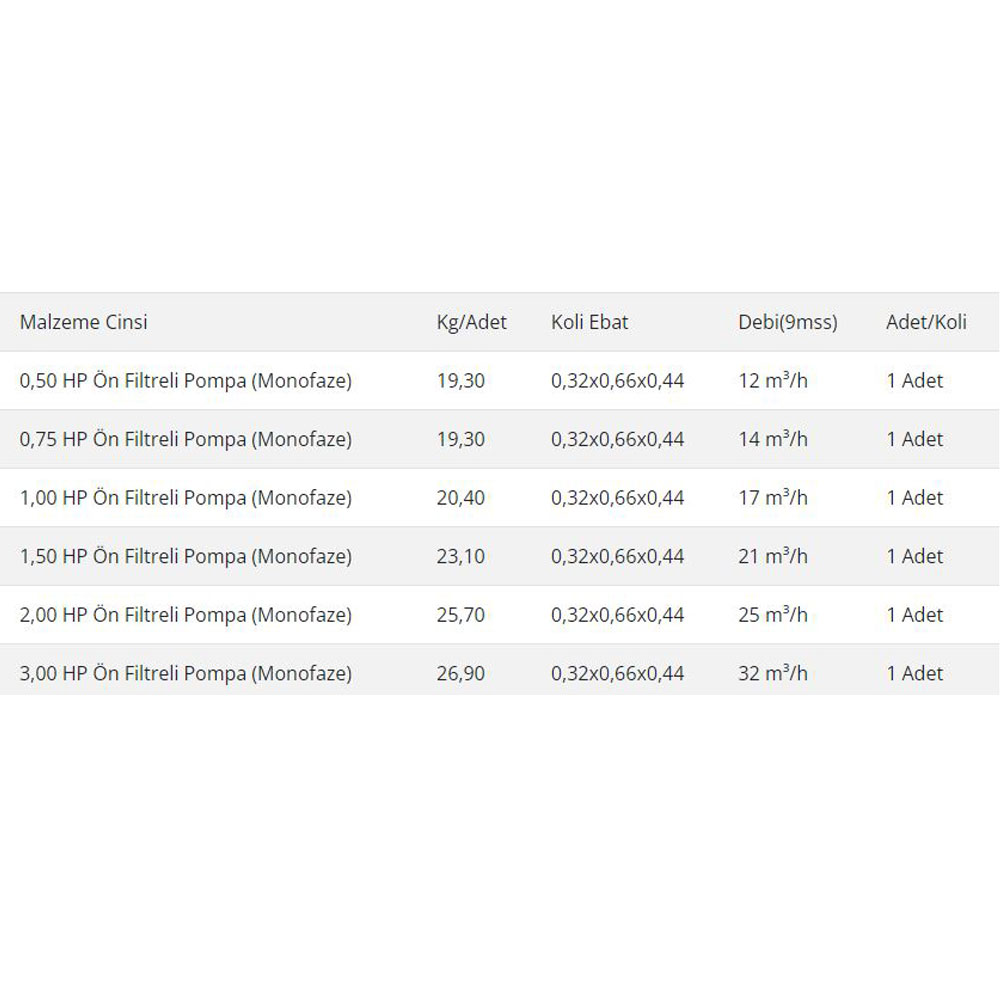Click the 25 m³/h flow rate cell
Viewport: 1000px width, 1000px height.
773,615
